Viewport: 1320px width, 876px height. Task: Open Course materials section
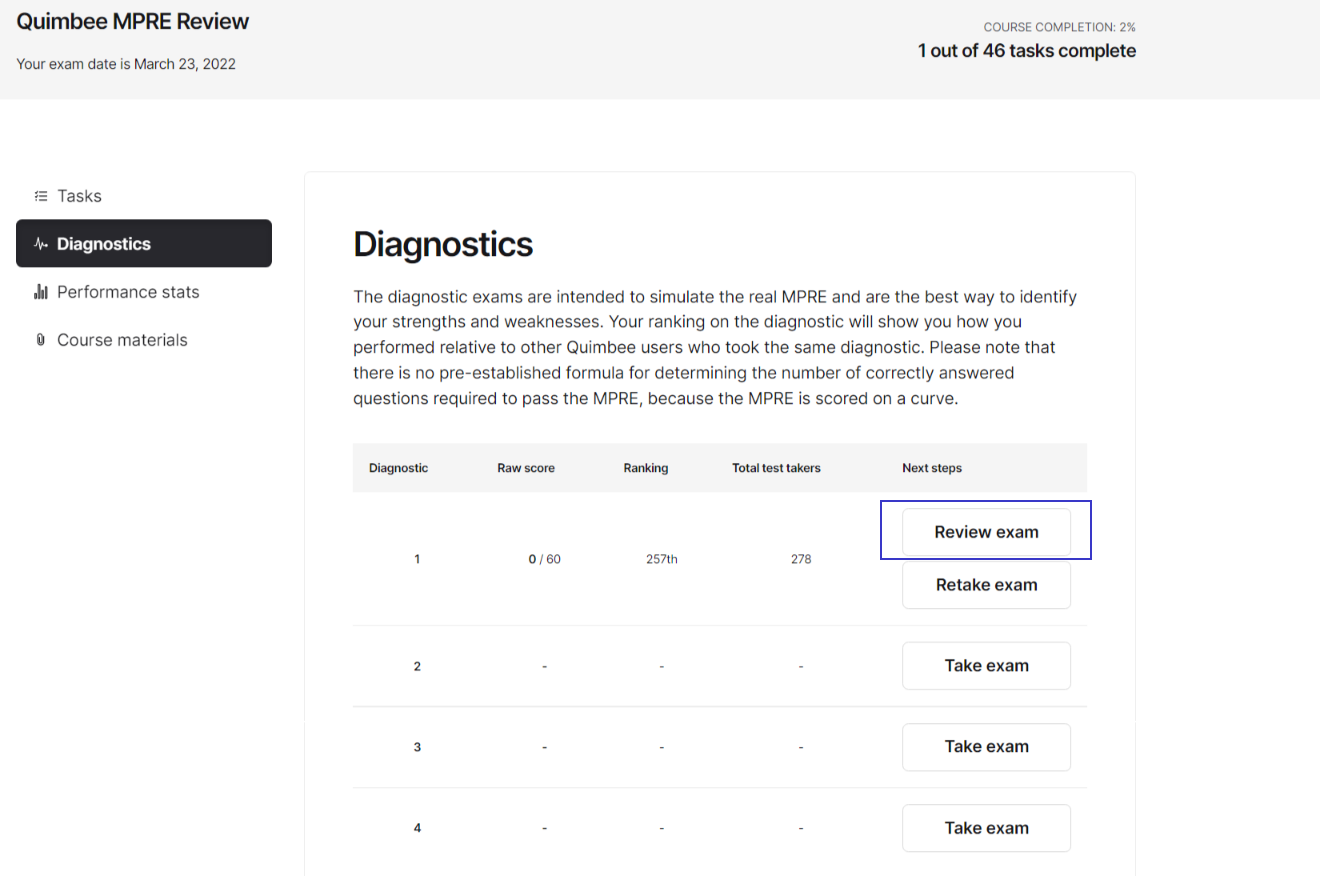143,340
